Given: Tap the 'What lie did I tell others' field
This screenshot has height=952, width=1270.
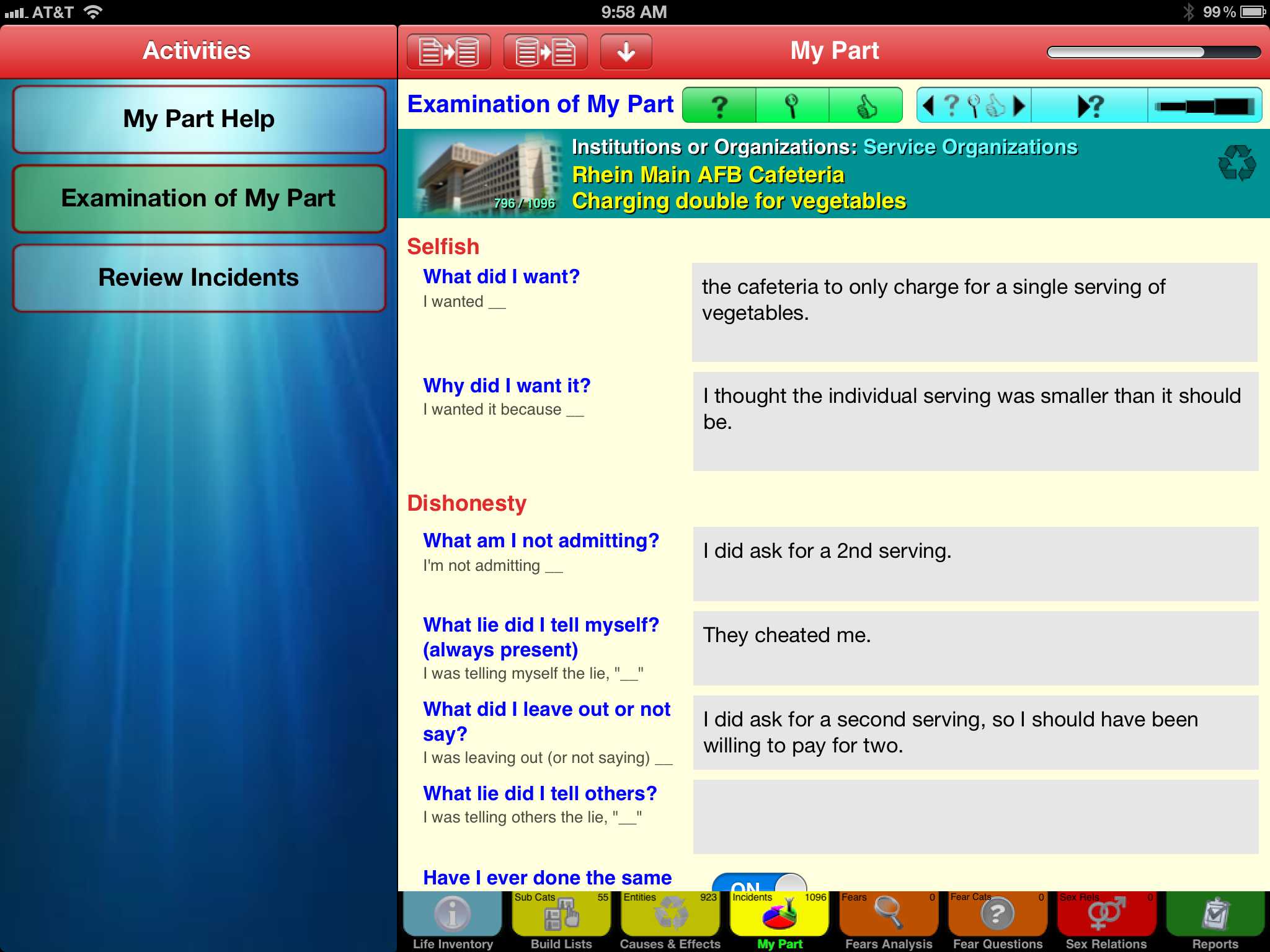Looking at the screenshot, I should [x=975, y=816].
